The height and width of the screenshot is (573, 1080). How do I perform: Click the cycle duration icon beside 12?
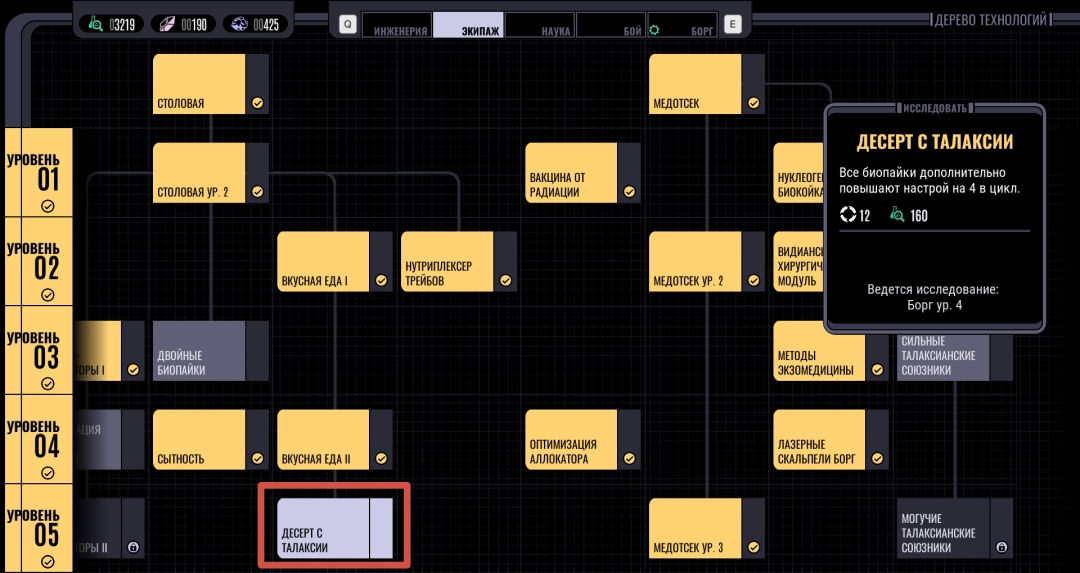(848, 215)
